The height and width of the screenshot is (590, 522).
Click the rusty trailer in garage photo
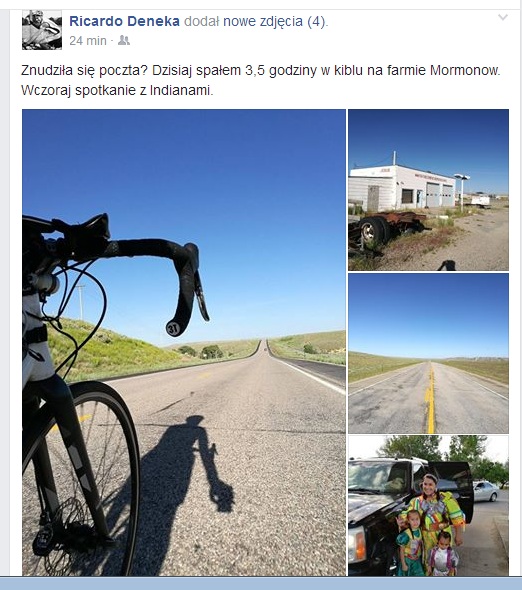point(388,228)
